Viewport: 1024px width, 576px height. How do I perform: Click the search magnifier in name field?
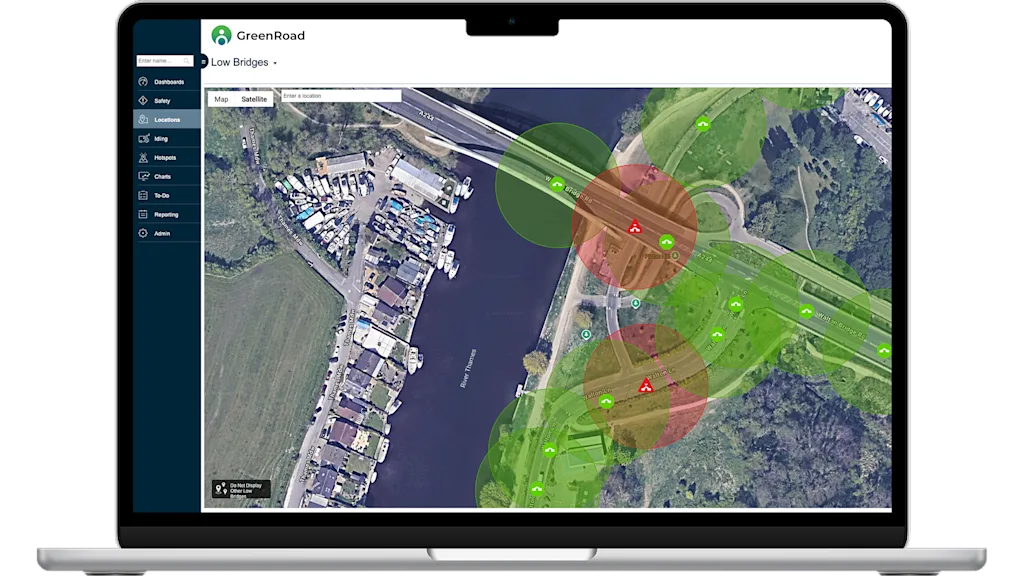(187, 61)
